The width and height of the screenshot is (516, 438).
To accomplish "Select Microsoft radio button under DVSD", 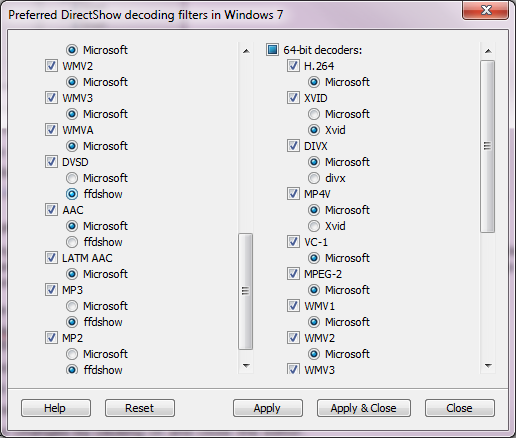I will pyautogui.click(x=72, y=178).
